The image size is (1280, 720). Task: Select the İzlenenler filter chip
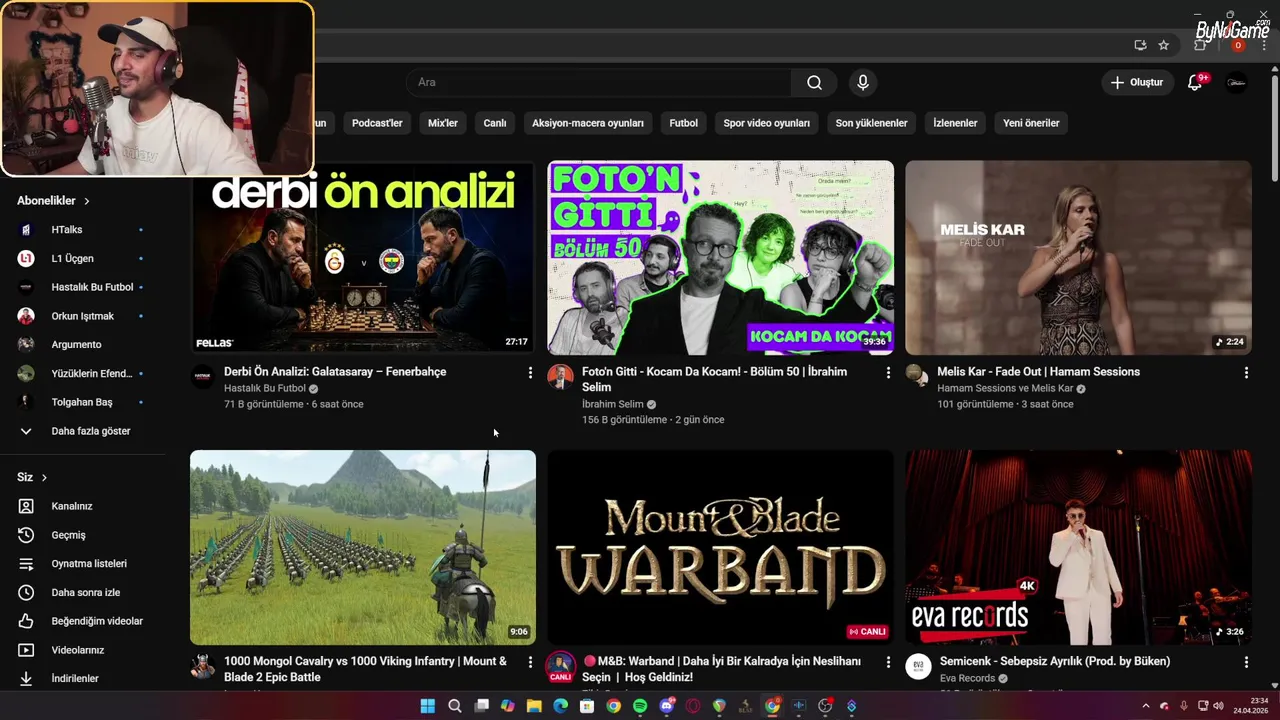pyautogui.click(x=955, y=123)
